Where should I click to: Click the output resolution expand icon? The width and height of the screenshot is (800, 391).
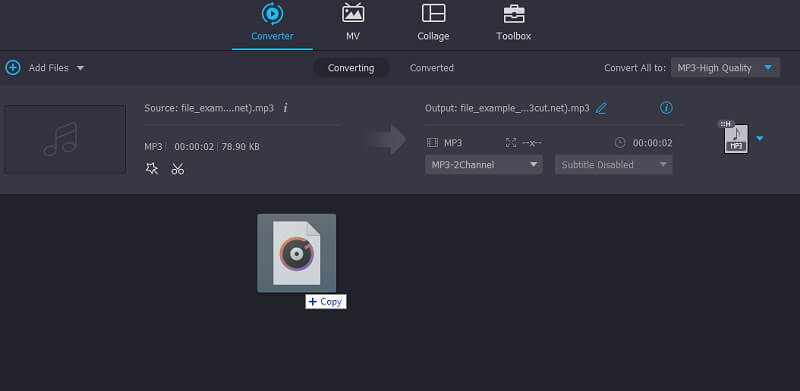coord(511,143)
